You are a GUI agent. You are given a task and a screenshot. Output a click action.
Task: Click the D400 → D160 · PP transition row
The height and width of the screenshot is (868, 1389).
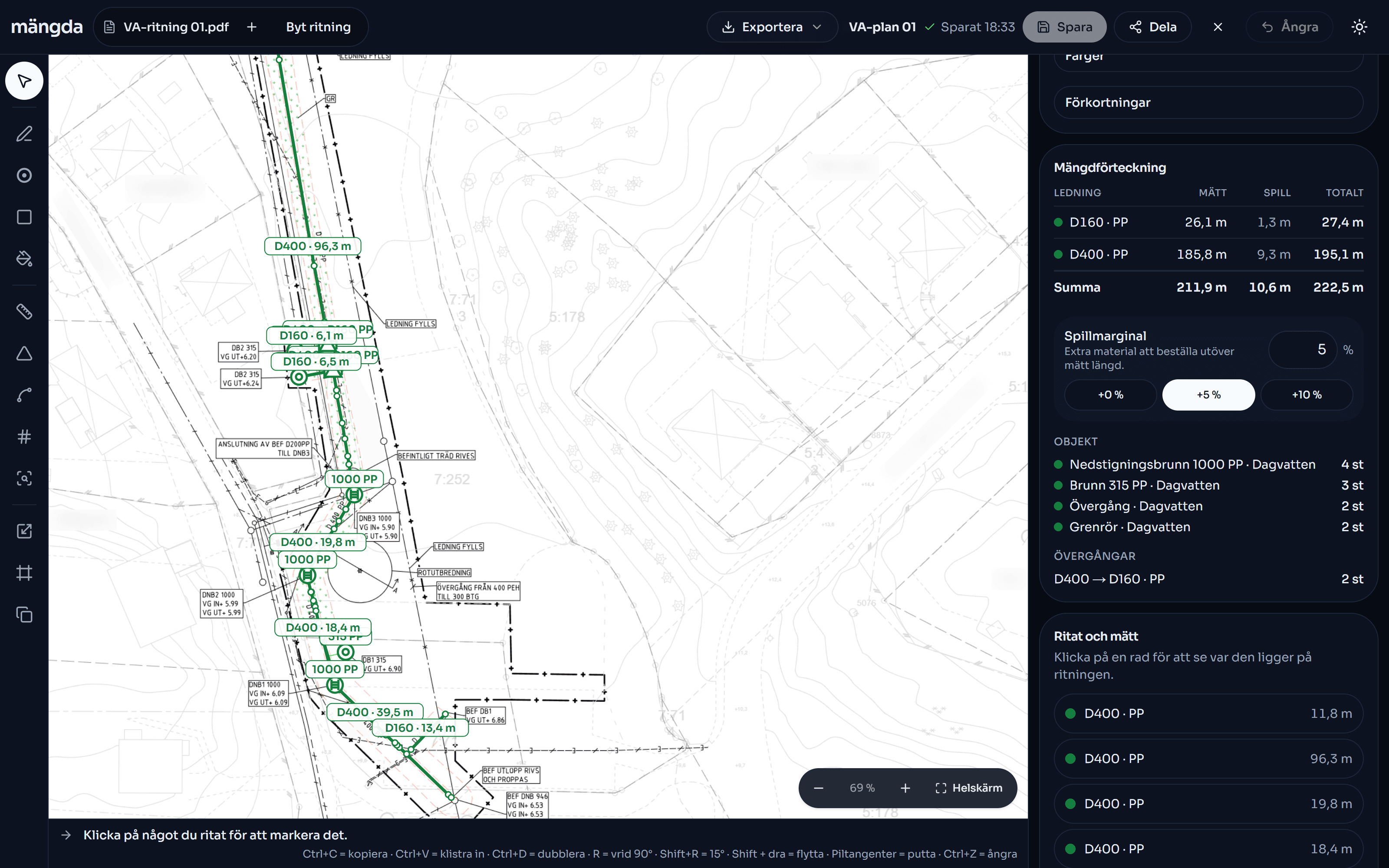[x=1208, y=579]
